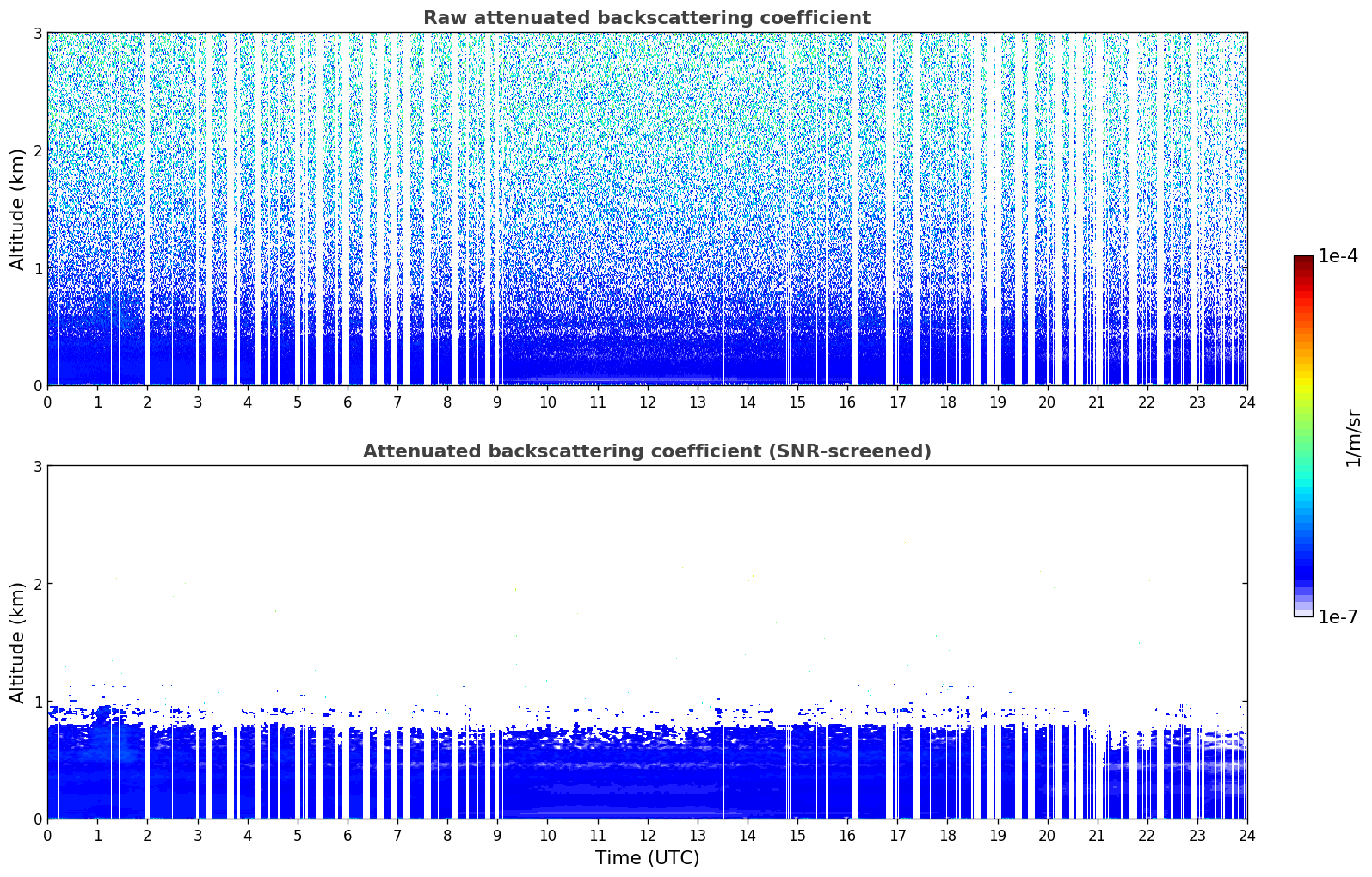Click time tick "0" on the raw plot
Image resolution: width=1372 pixels, height=877 pixels.
coord(47,402)
